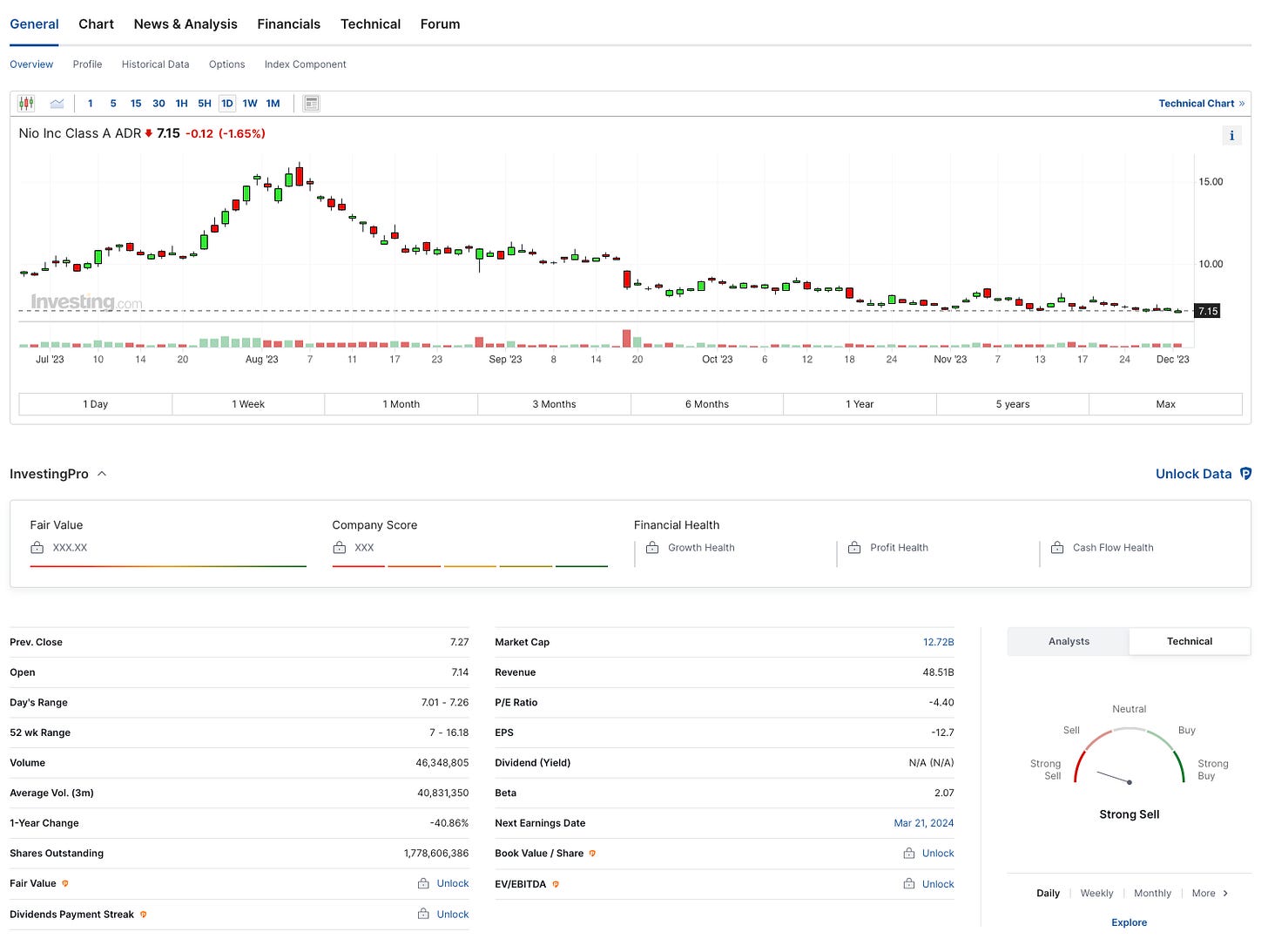1268x952 pixels.
Task: Set chart range to 1 Week
Action: tap(248, 404)
